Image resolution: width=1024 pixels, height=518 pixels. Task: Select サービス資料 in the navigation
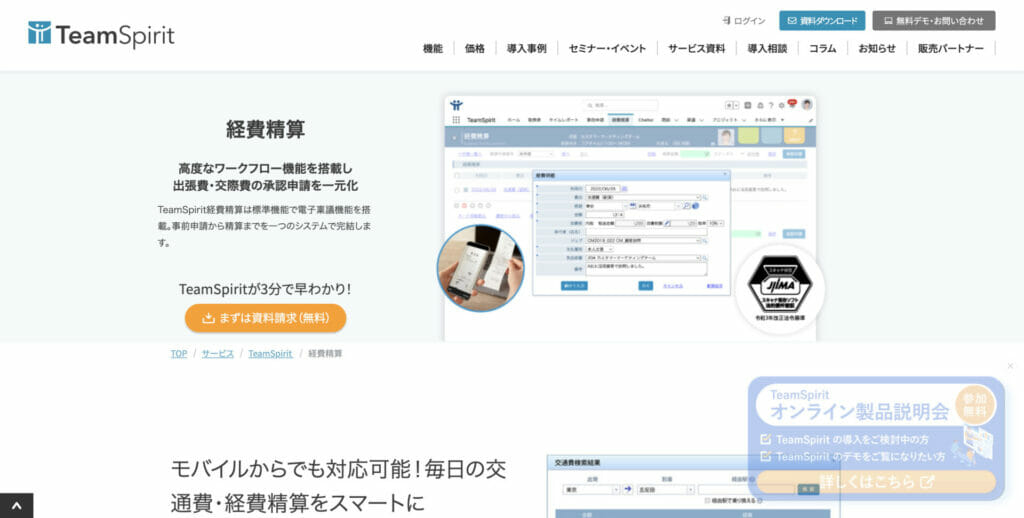coord(696,48)
